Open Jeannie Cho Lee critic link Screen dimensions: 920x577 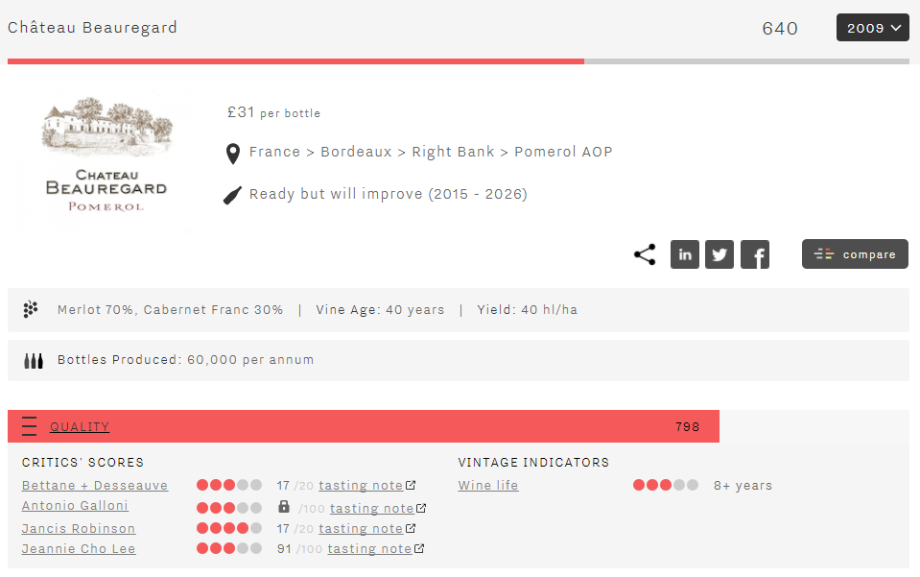79,548
